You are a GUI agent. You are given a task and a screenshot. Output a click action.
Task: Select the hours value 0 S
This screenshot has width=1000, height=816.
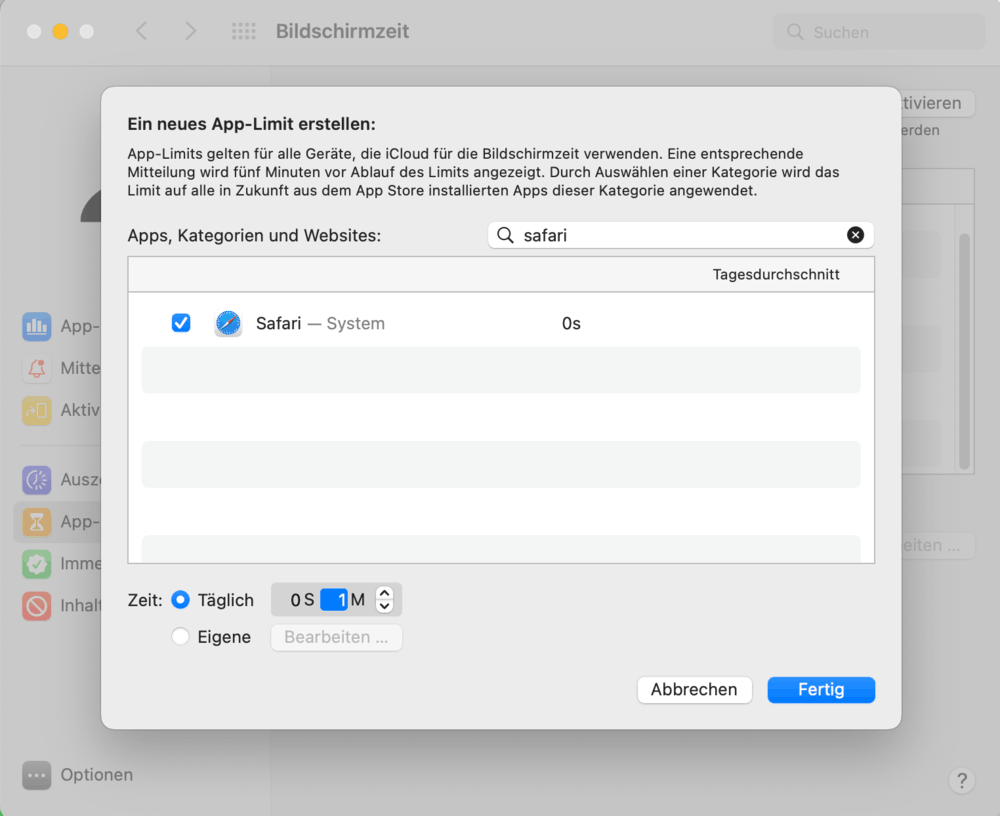click(x=302, y=600)
